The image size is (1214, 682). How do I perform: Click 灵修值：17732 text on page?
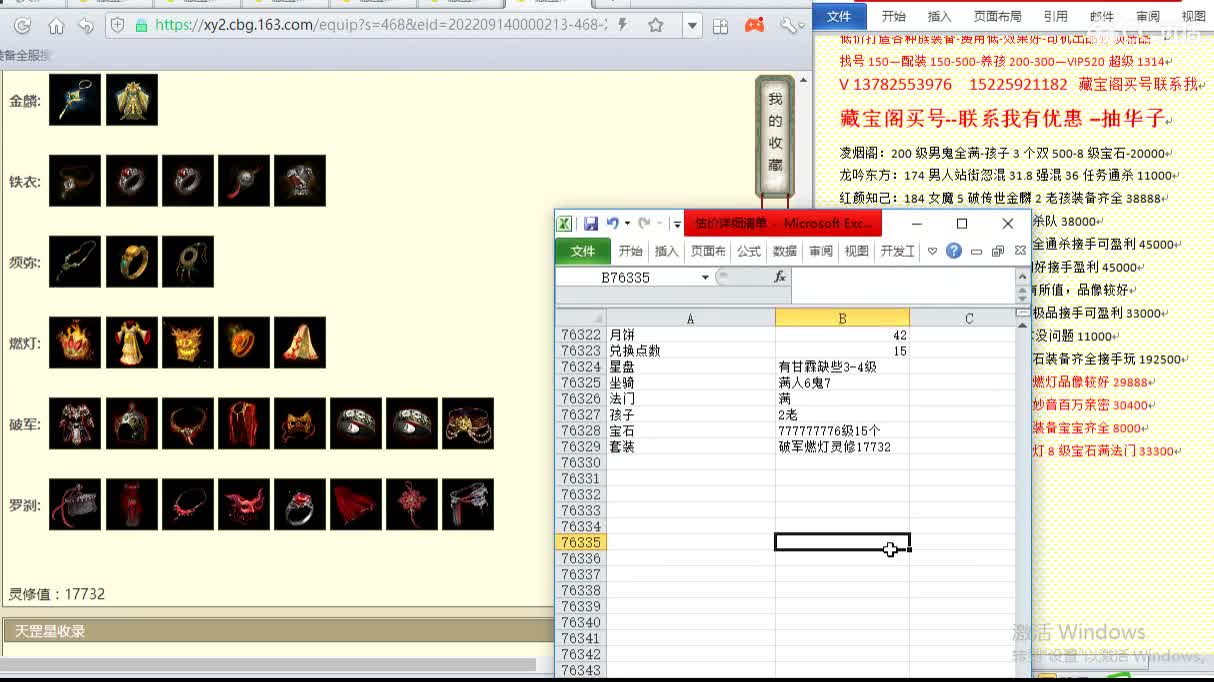pos(57,594)
